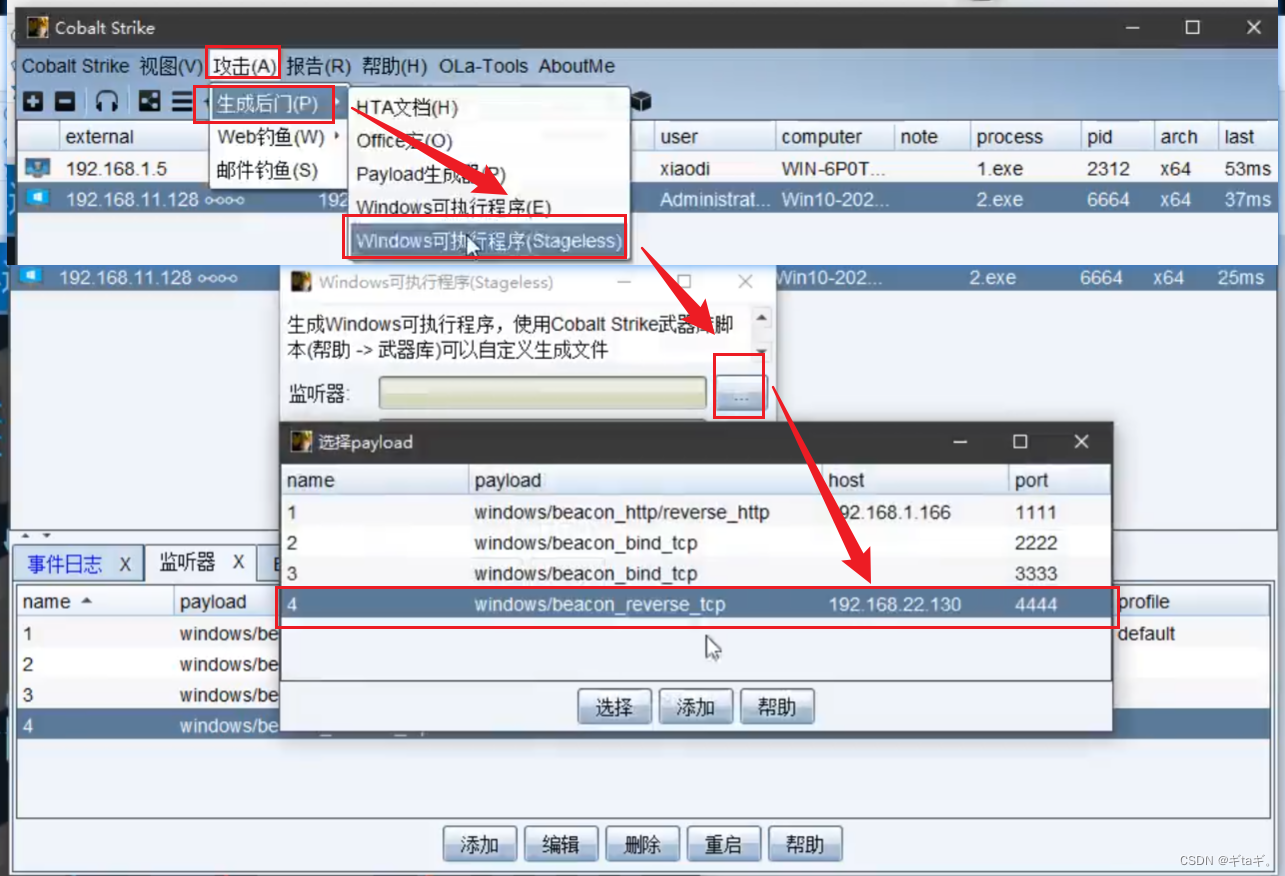
Task: Click Windows icon of the 25ms session row
Action: coord(31,277)
